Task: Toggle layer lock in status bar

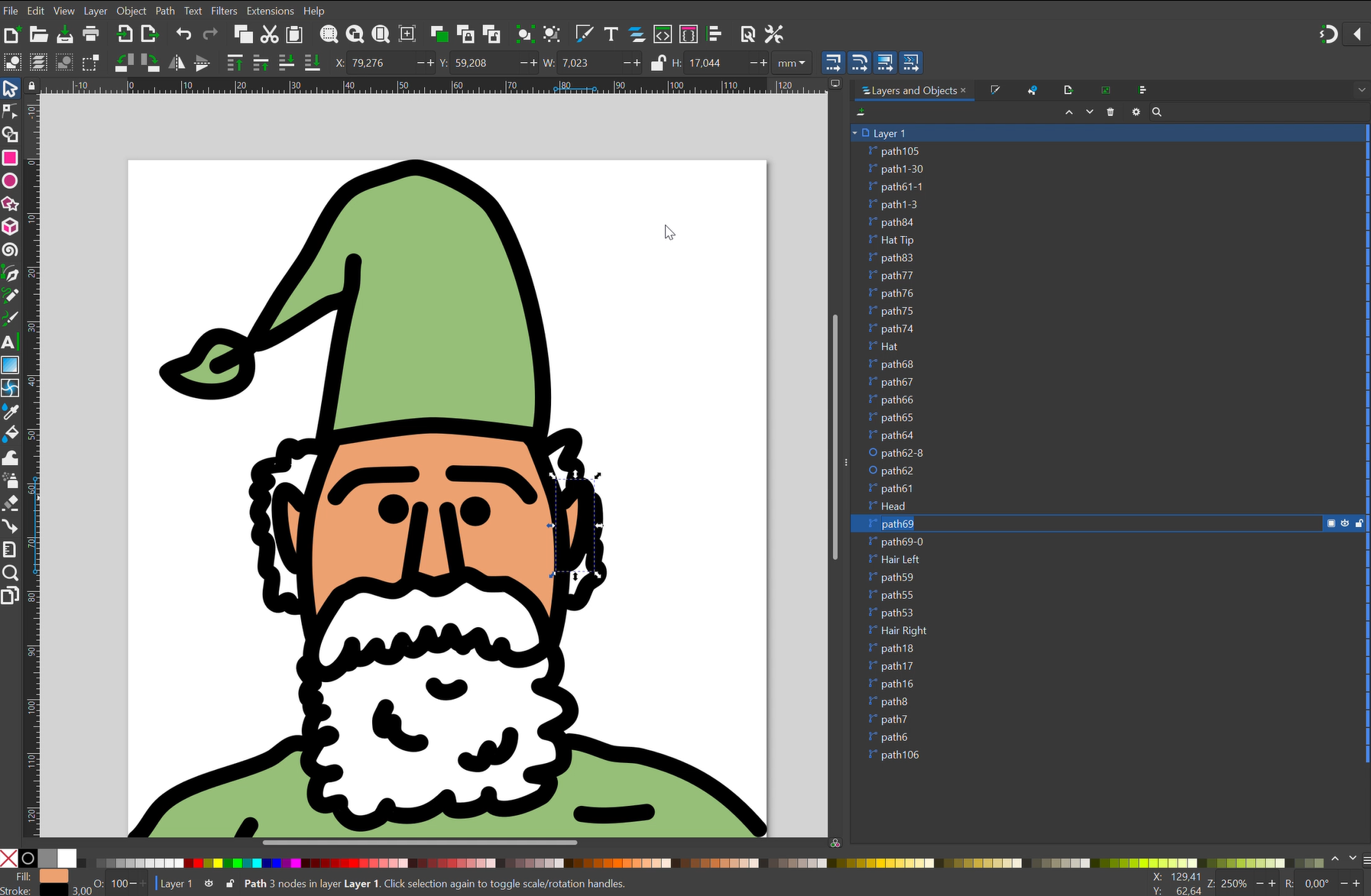Action: [x=230, y=883]
